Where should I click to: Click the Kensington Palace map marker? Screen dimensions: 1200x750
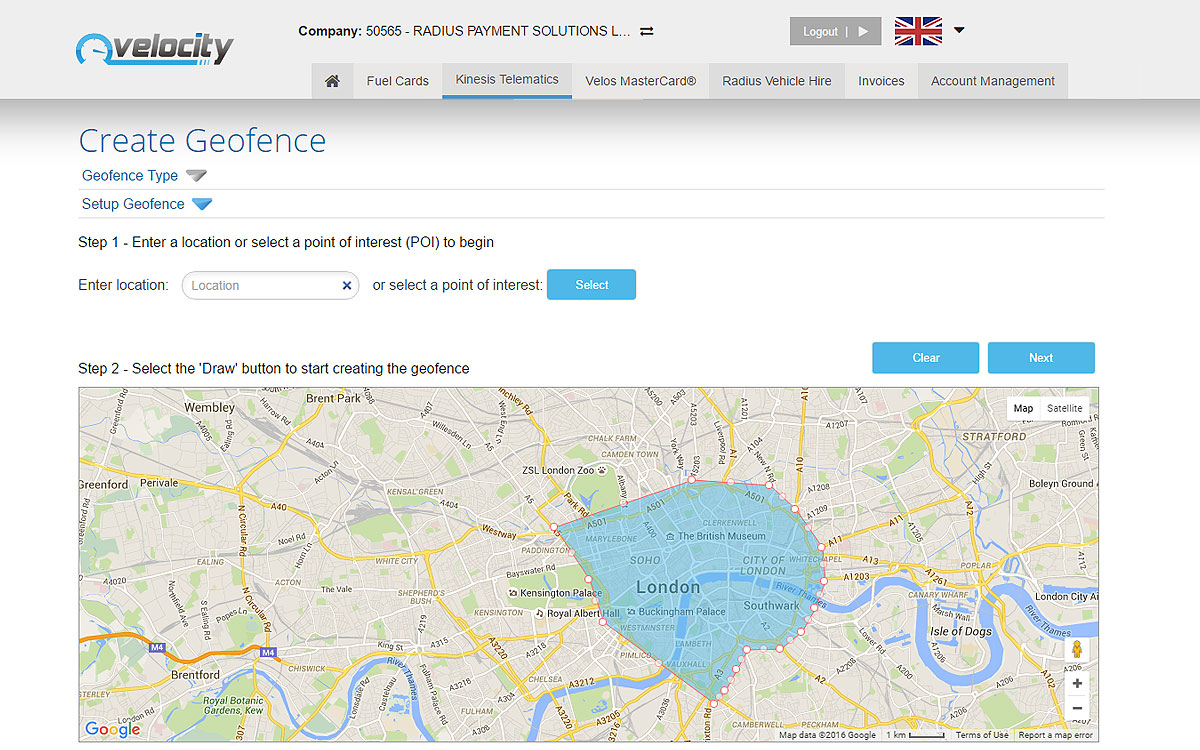(x=513, y=593)
